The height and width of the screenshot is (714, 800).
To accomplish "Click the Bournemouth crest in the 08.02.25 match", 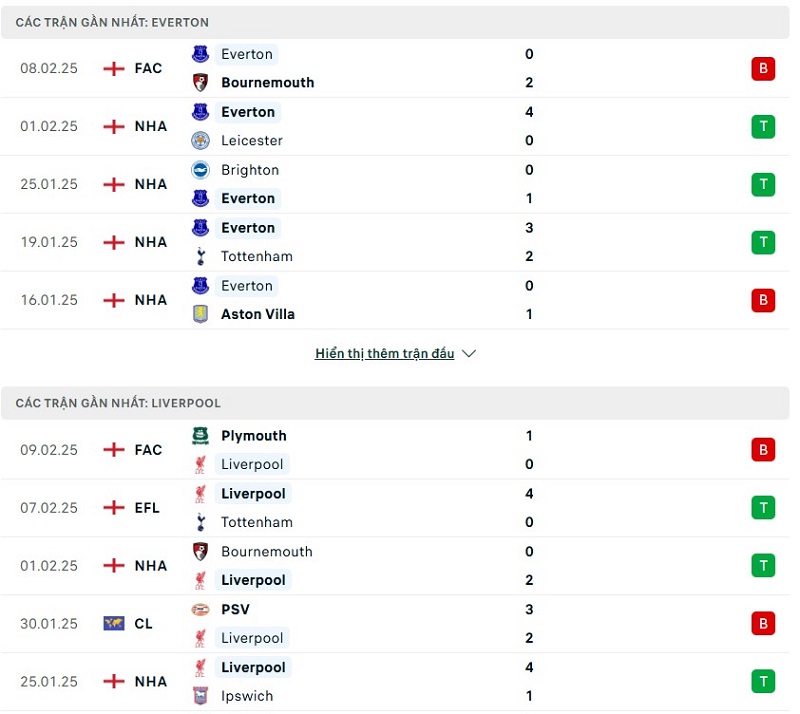I will click(200, 82).
